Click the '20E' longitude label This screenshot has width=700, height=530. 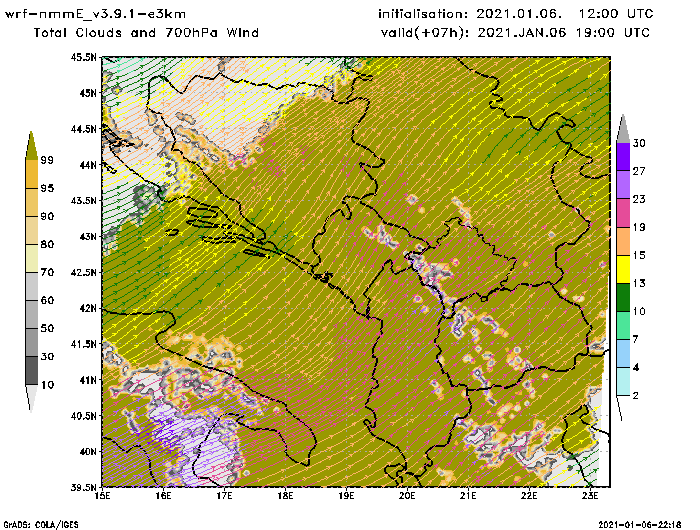407,496
